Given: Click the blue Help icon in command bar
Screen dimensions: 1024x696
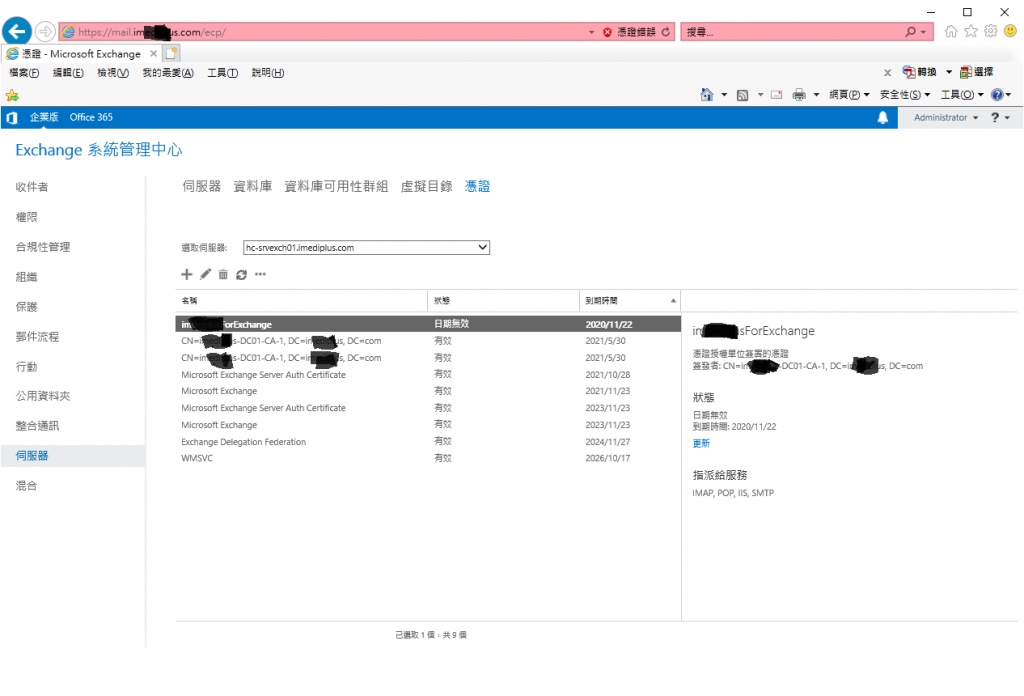Looking at the screenshot, I should tap(997, 95).
